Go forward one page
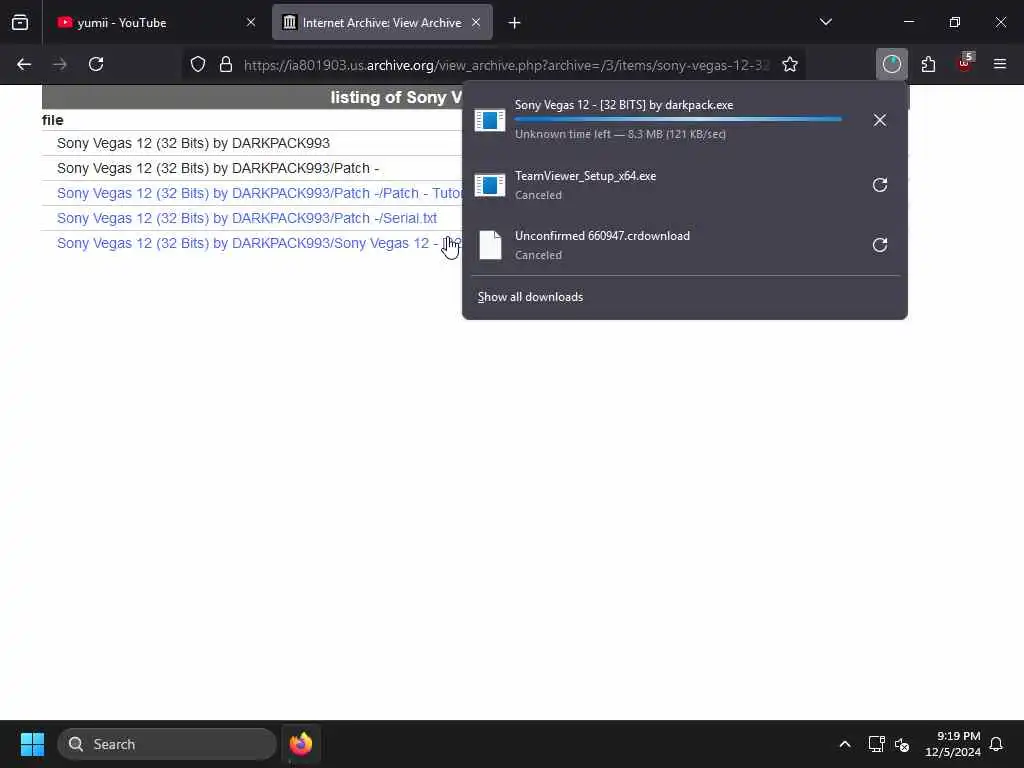 tap(60, 65)
